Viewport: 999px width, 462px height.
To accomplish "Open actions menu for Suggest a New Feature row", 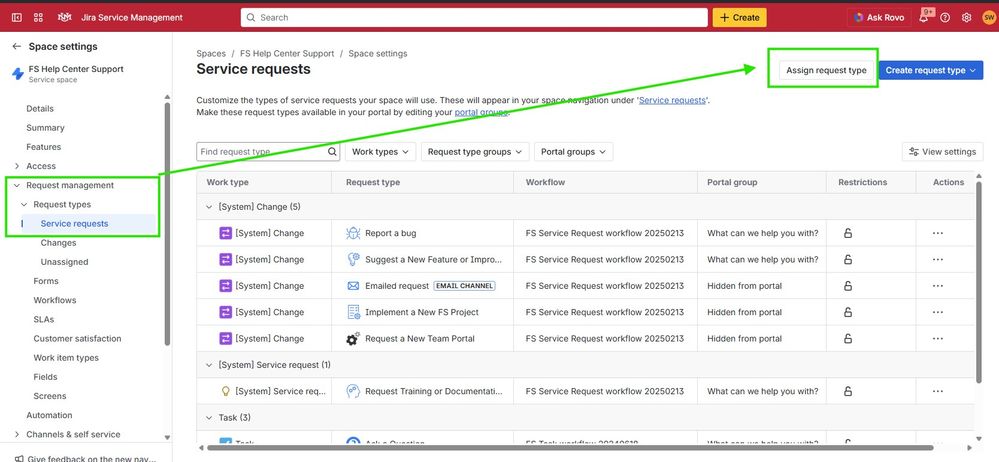I will click(937, 259).
